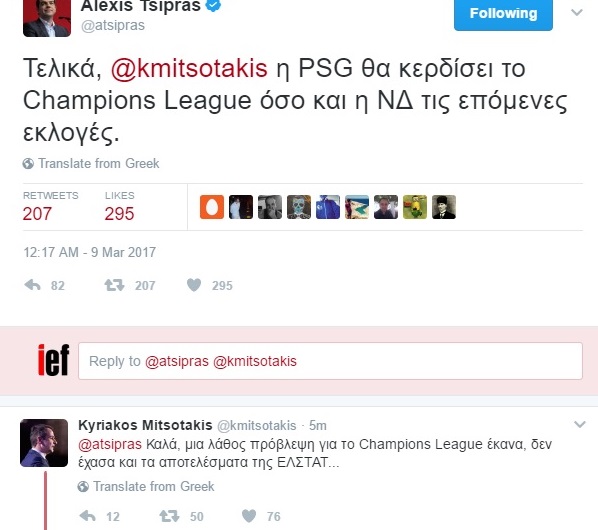Open Alexis Tsipras profile photo
This screenshot has height=530, width=598.
click(x=47, y=18)
